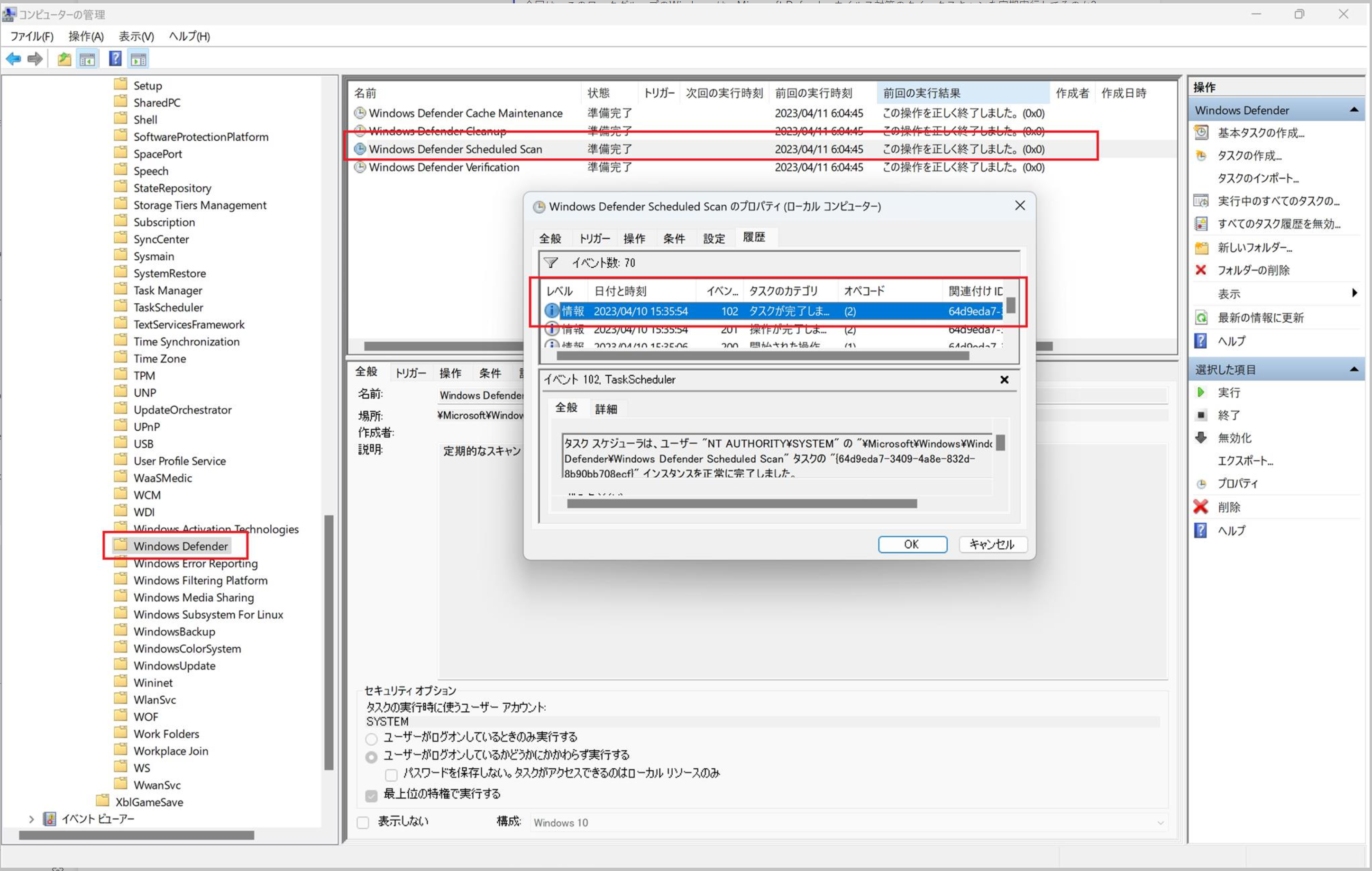The width and height of the screenshot is (1372, 871).
Task: Select the event 102 タスクが完了しました row
Action: coord(774,311)
